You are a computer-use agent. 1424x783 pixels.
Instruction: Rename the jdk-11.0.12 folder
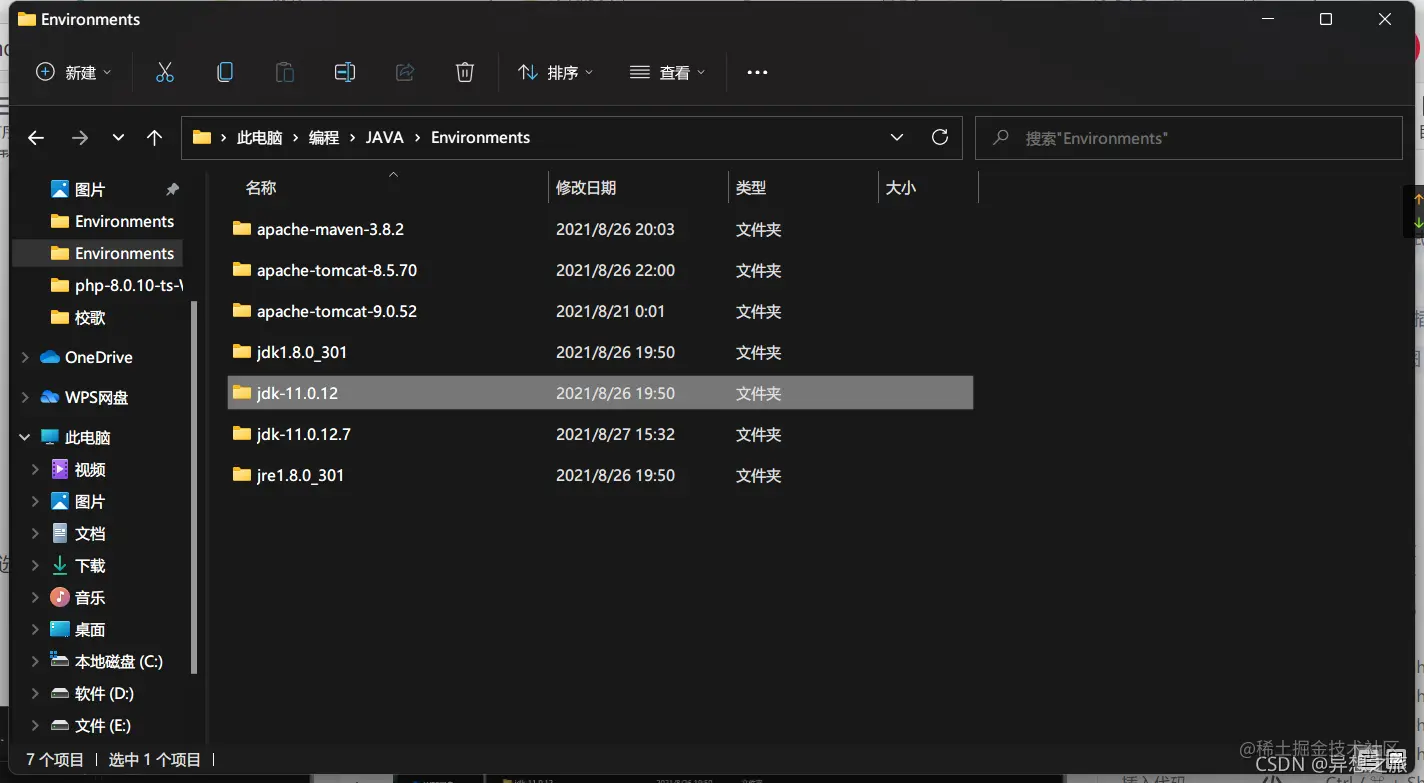tap(344, 71)
